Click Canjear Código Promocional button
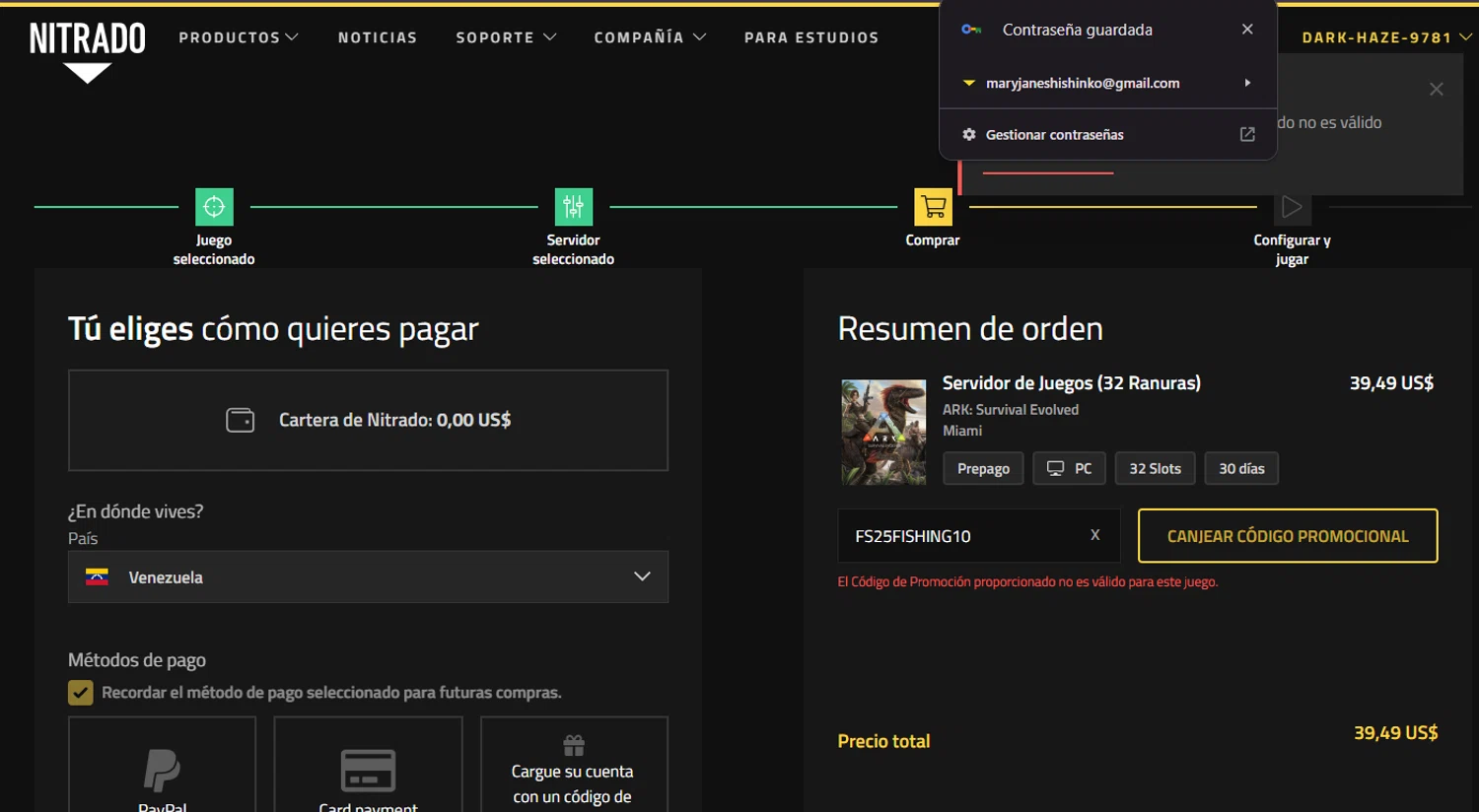This screenshot has width=1479, height=812. pos(1288,536)
